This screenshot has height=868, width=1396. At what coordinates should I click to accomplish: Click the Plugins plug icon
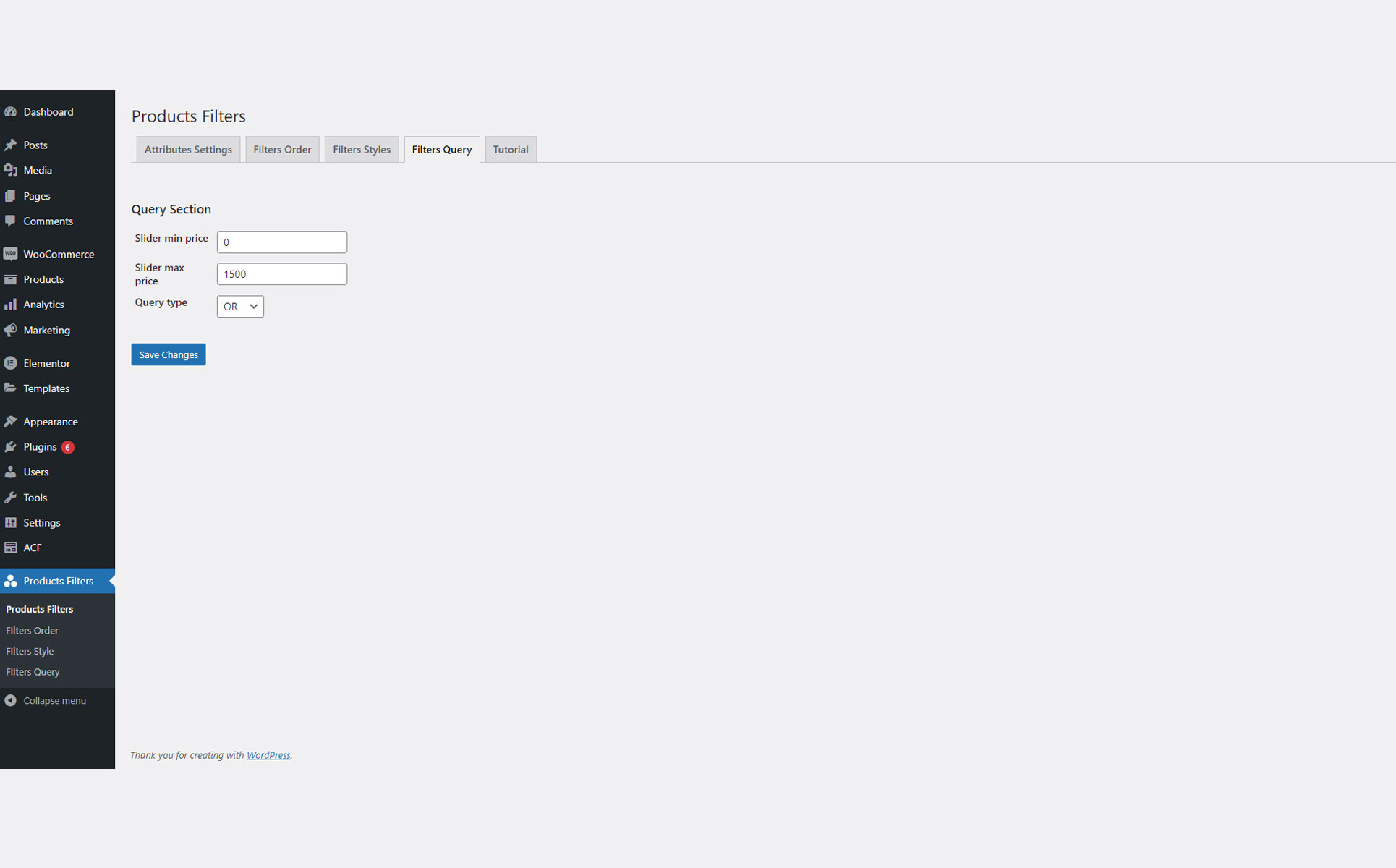point(10,447)
